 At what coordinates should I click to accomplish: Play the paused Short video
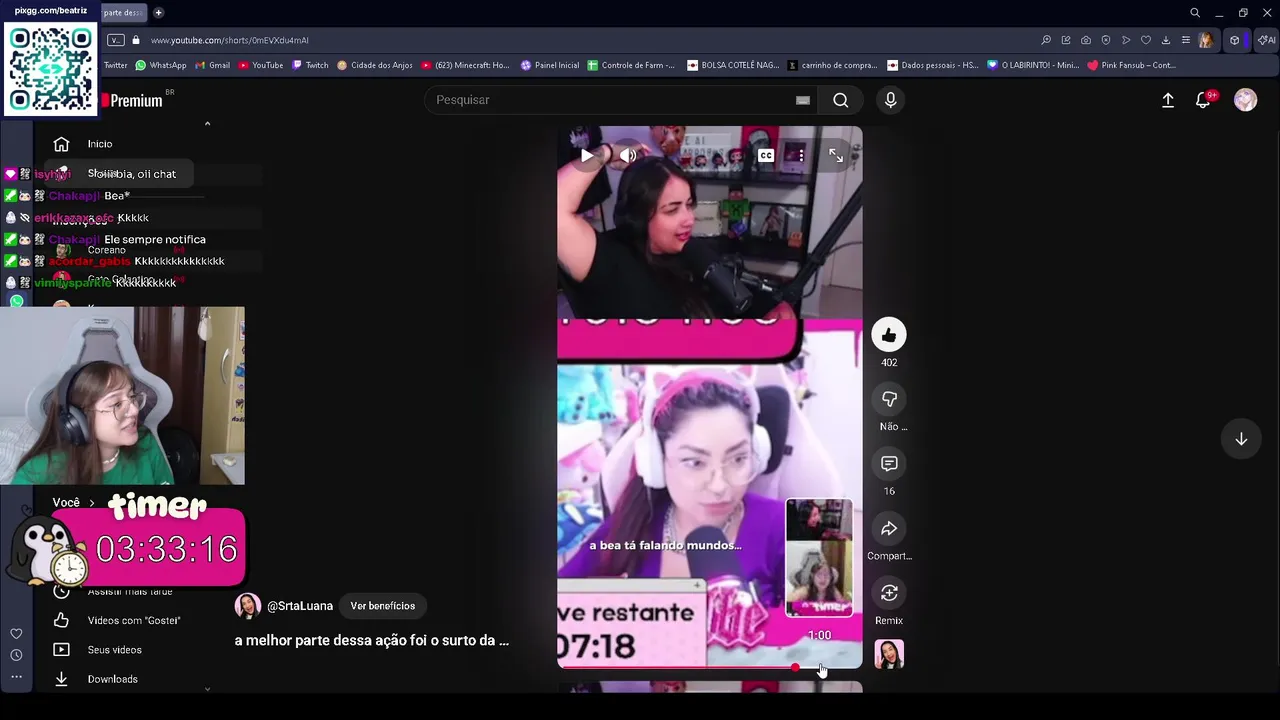point(587,155)
